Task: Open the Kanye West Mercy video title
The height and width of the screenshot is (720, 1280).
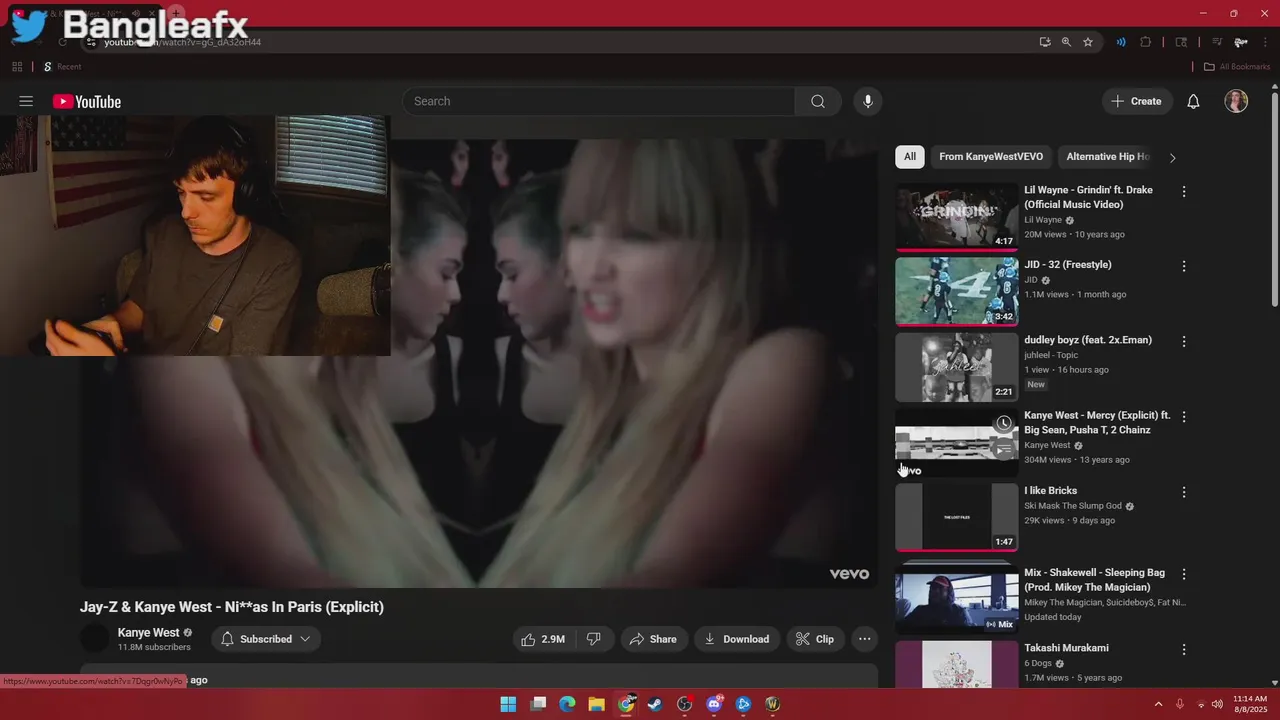Action: pos(1097,422)
